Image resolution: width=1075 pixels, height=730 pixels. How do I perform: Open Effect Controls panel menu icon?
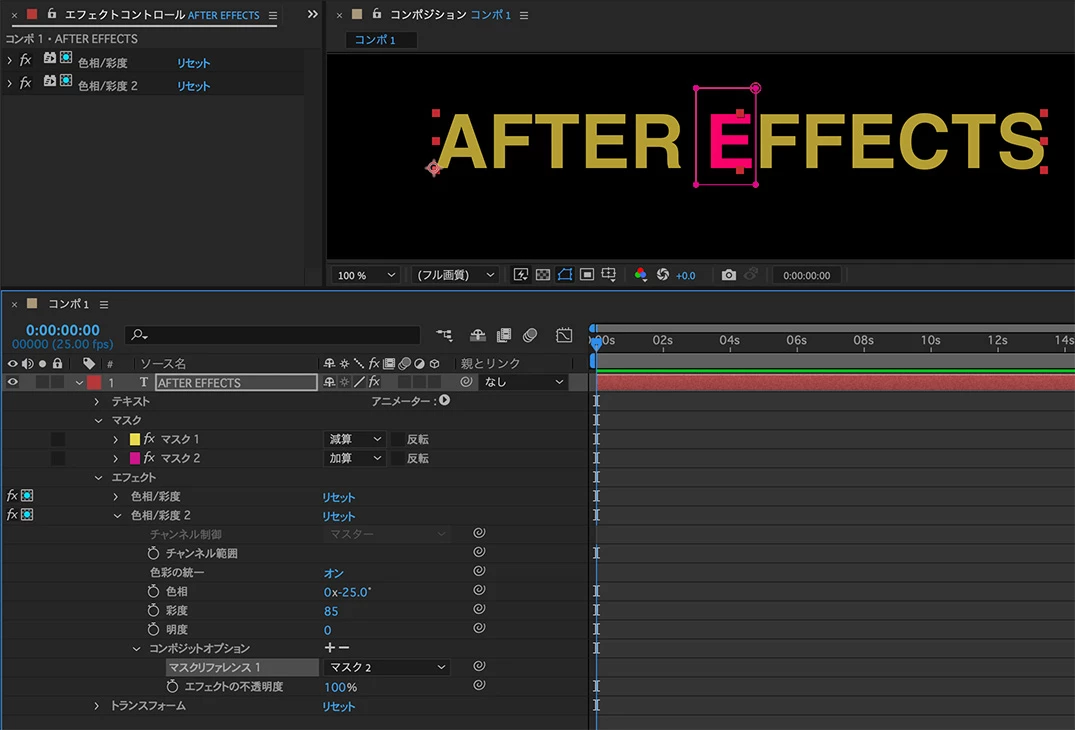pyautogui.click(x=273, y=15)
